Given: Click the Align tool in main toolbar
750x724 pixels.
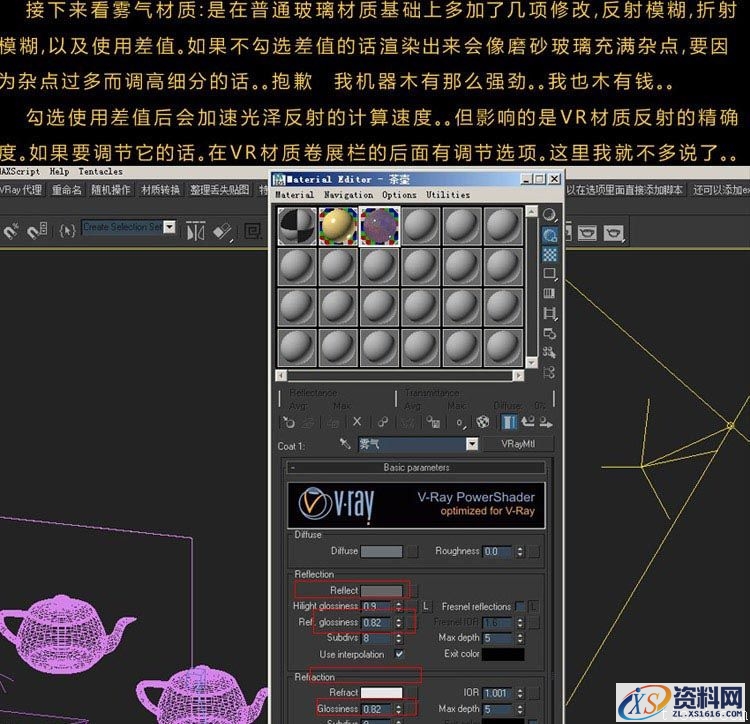Looking at the screenshot, I should (x=223, y=232).
